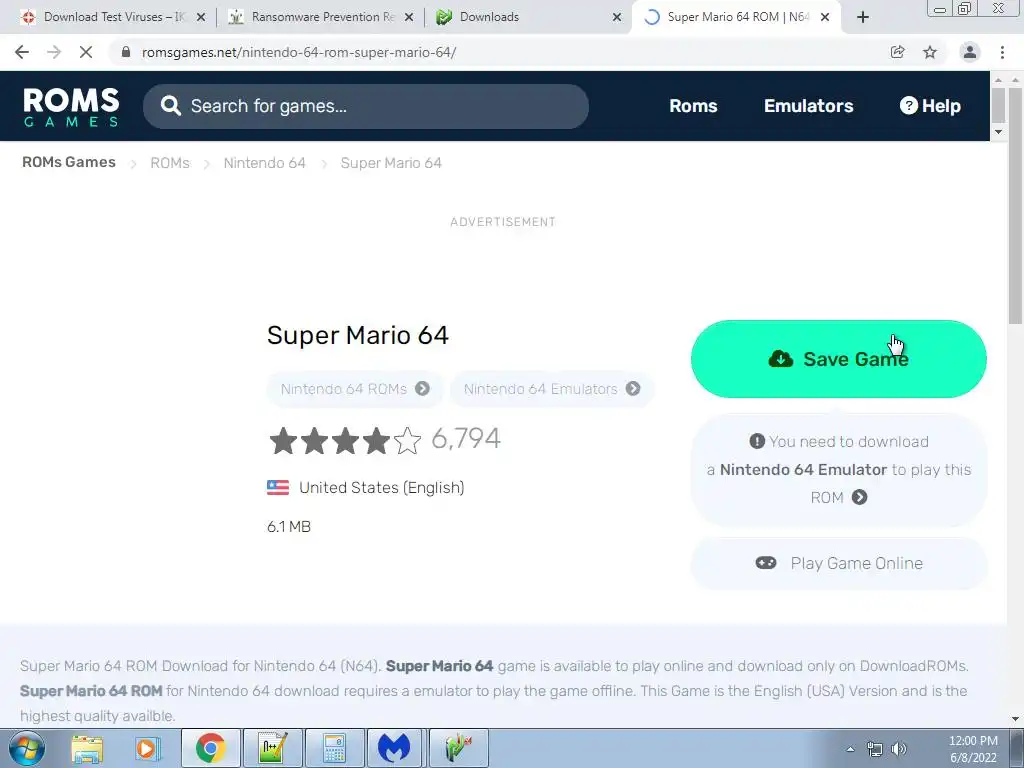Focus the Search for games field
Image resolution: width=1024 pixels, height=768 pixels.
366,106
